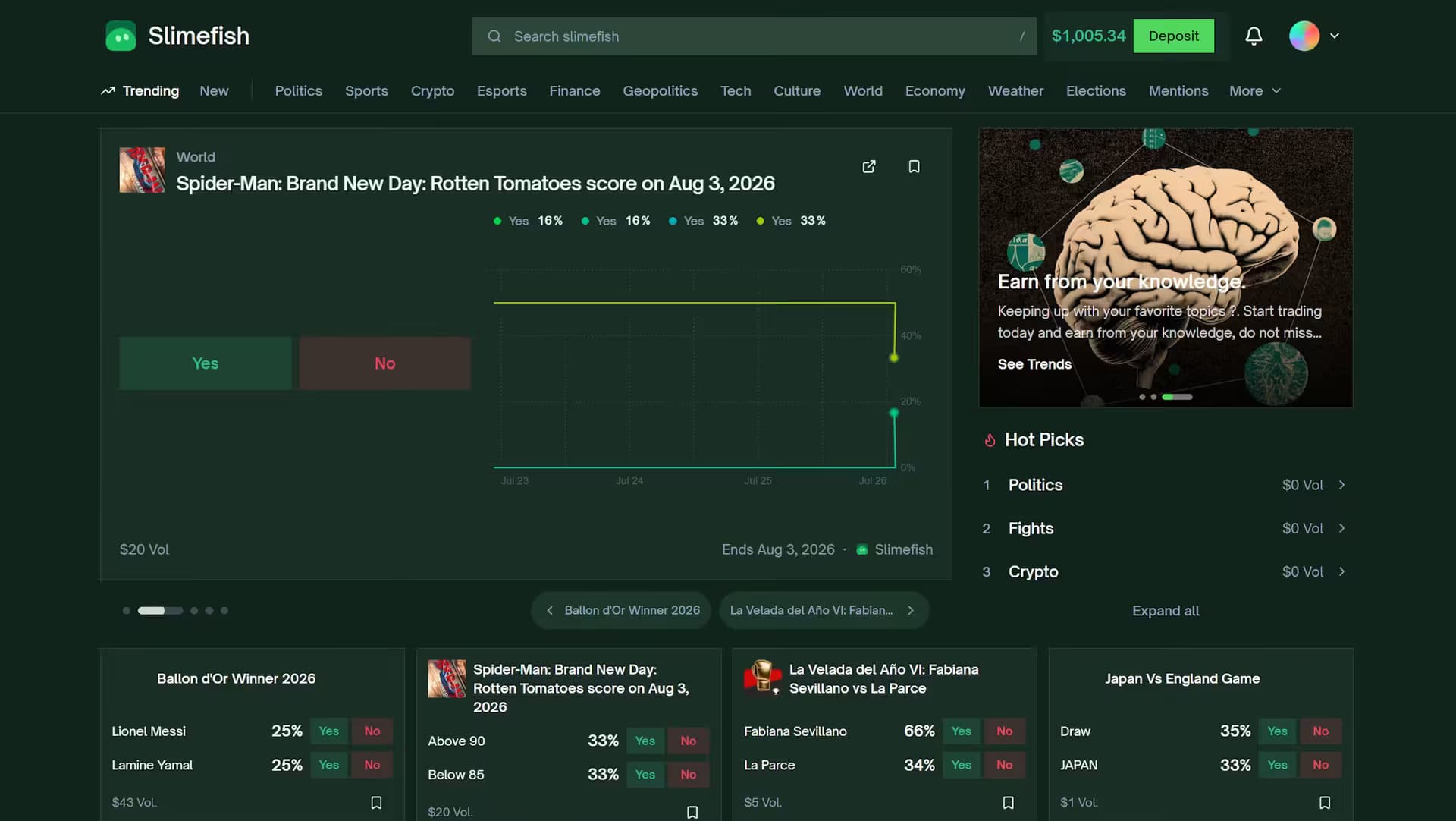The width and height of the screenshot is (1456, 821).
Task: Open the Culture category
Action: coord(797,90)
